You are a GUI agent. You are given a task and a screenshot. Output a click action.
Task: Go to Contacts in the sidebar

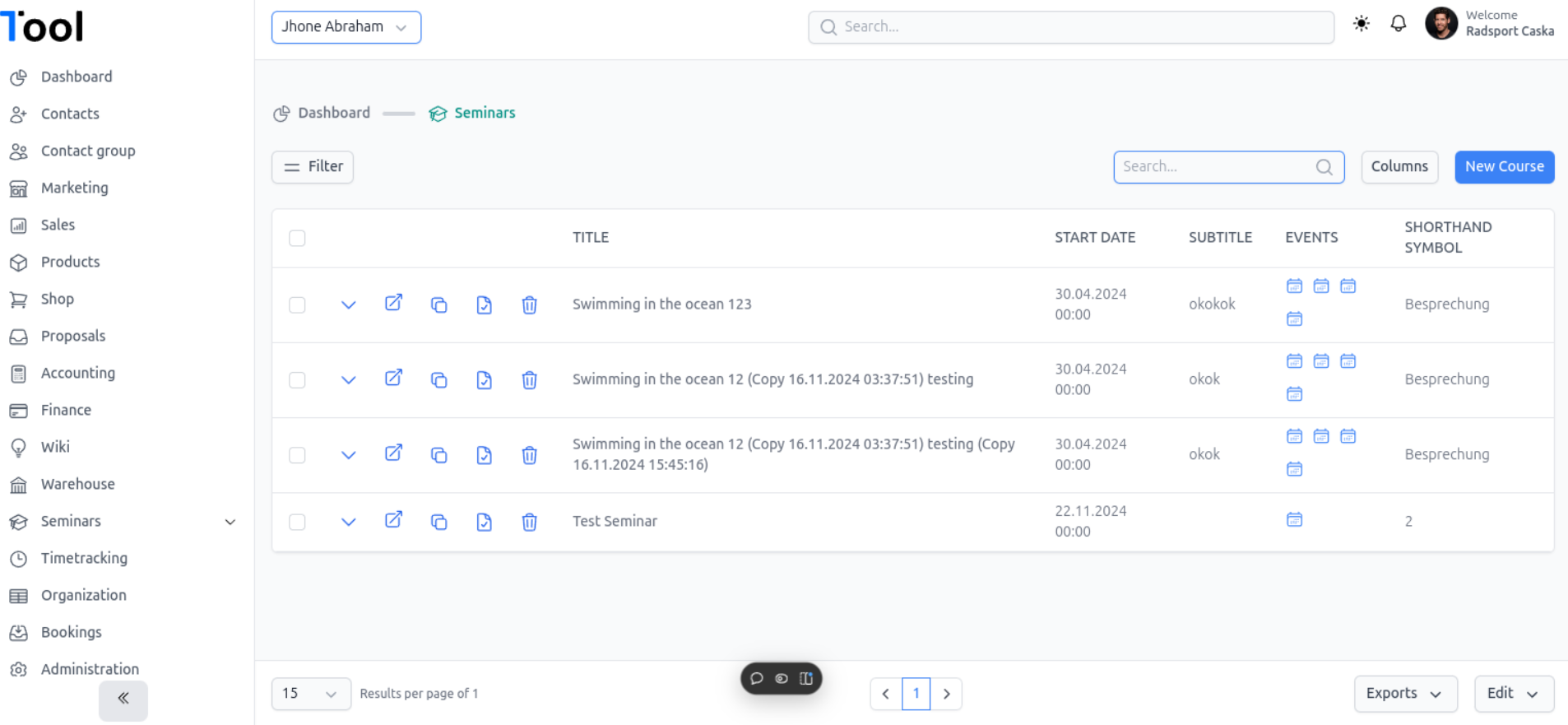point(70,114)
